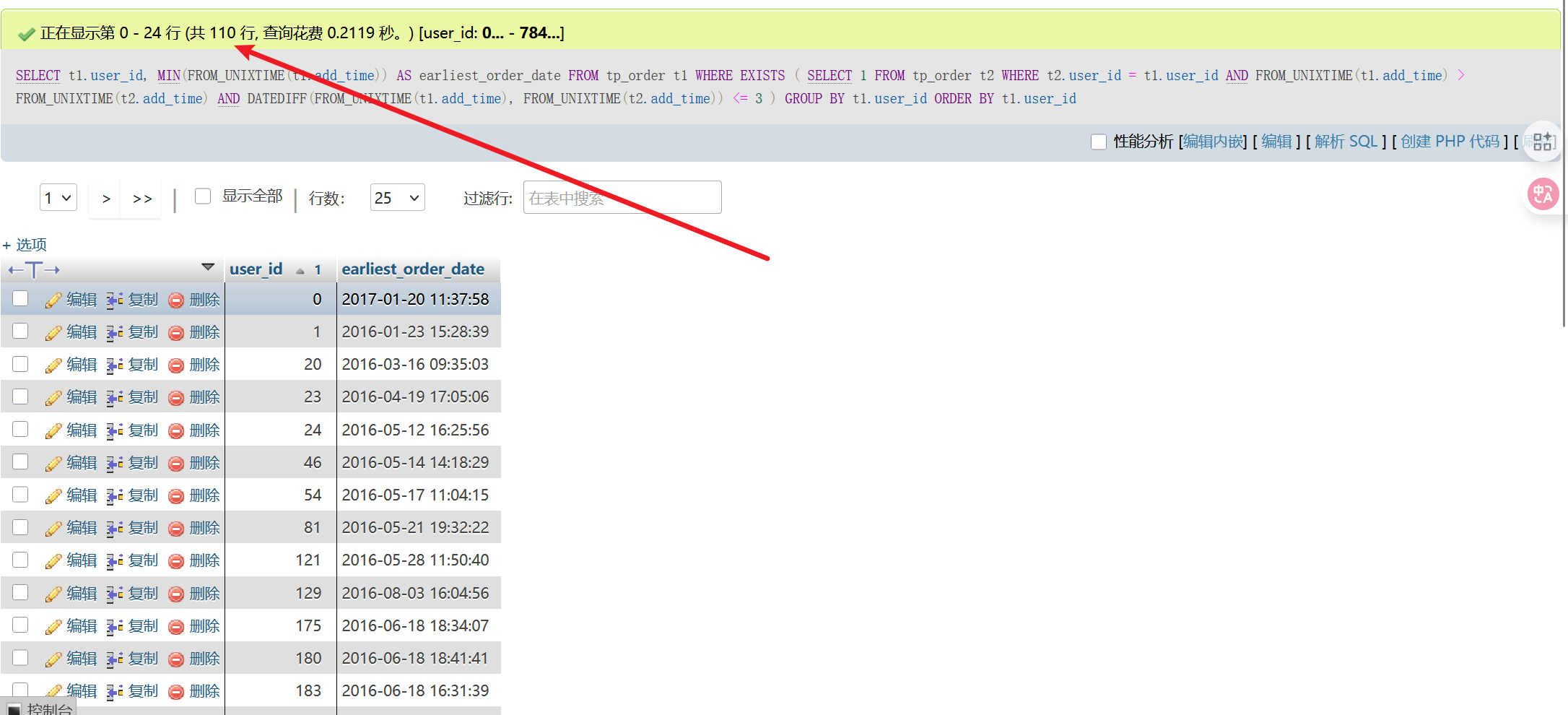Click the 创建 PHP 代码 link
Viewport: 1568px width, 715px height.
tap(1450, 142)
